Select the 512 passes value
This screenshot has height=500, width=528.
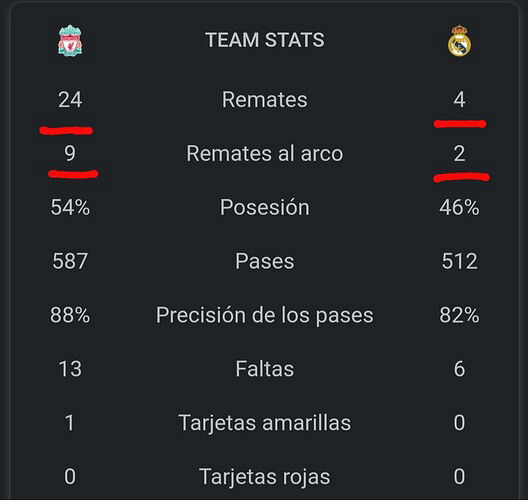pyautogui.click(x=459, y=261)
